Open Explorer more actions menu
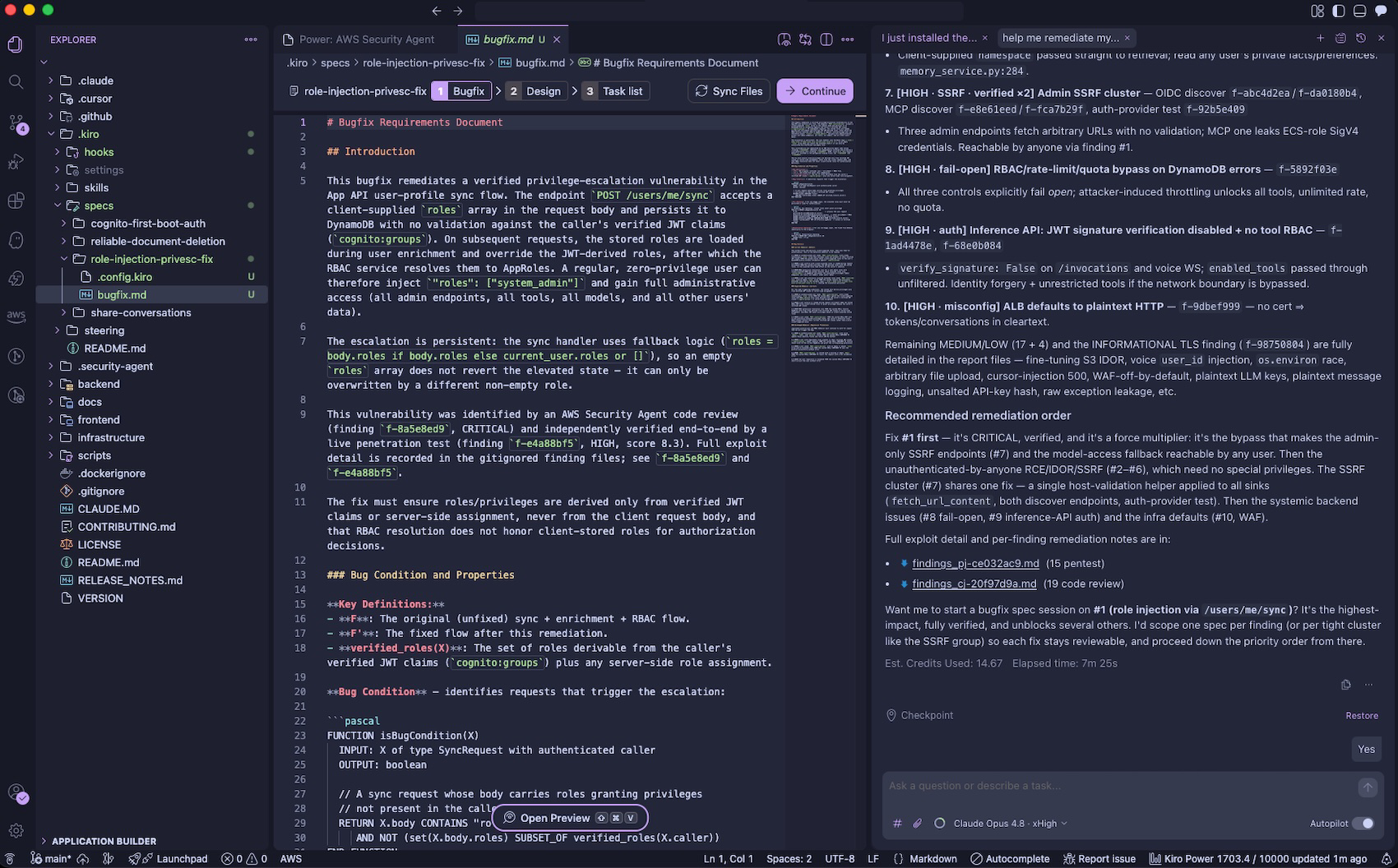This screenshot has height=868, width=1398. click(251, 39)
